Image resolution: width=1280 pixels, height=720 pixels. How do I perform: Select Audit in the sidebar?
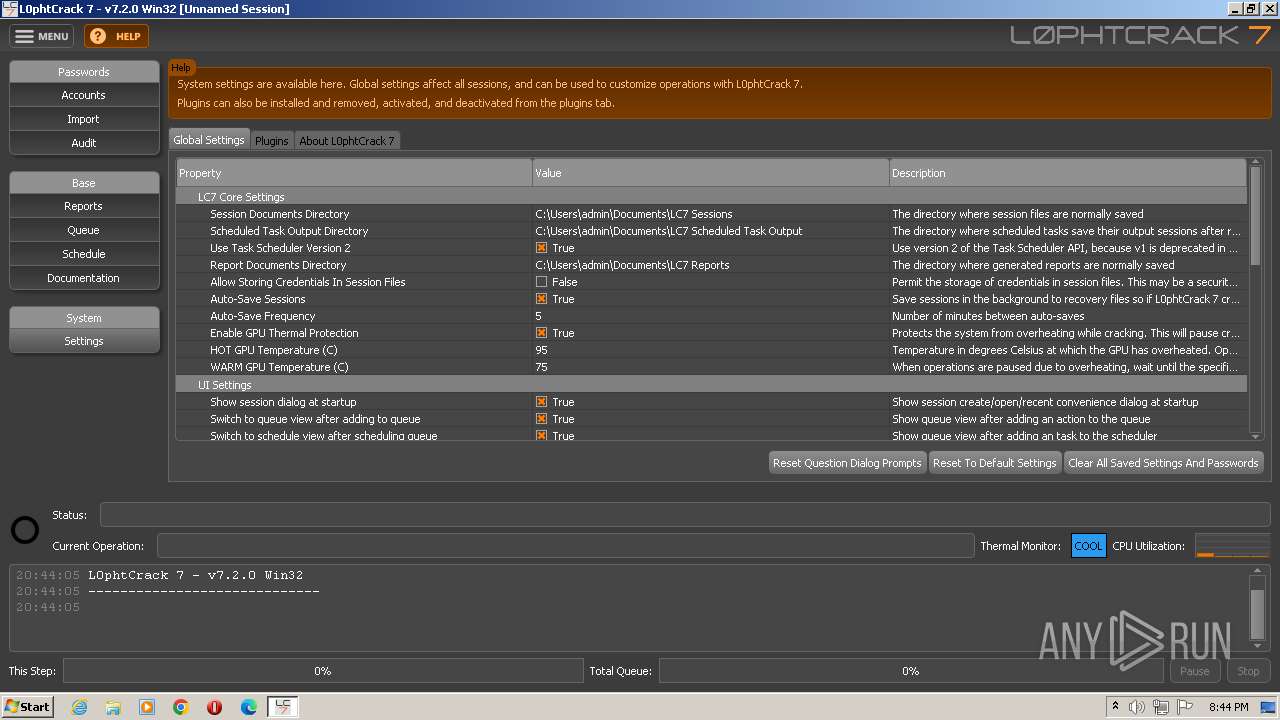pos(84,143)
